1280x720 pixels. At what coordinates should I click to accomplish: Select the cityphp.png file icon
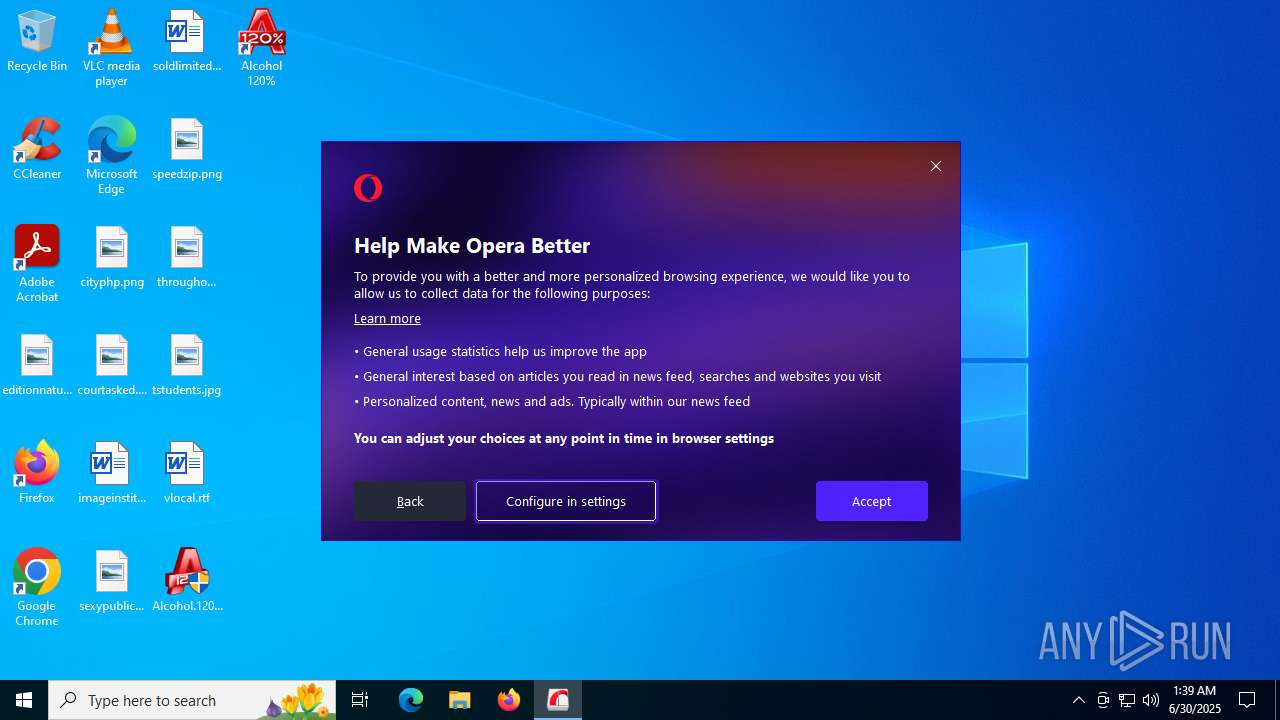point(111,257)
